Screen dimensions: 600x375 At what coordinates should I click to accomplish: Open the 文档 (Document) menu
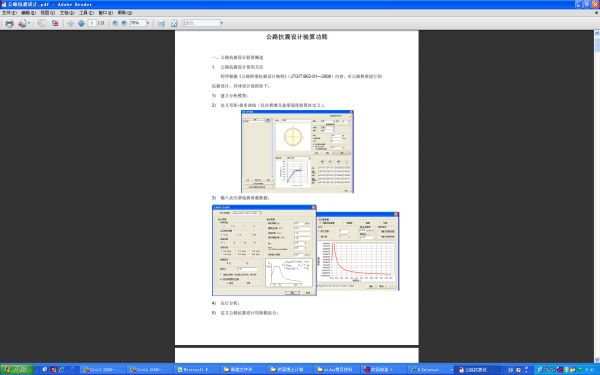[67, 13]
